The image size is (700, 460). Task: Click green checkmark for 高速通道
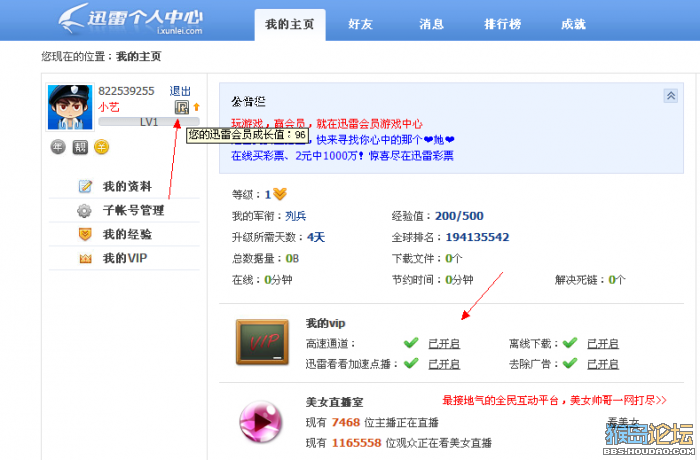tap(411, 343)
